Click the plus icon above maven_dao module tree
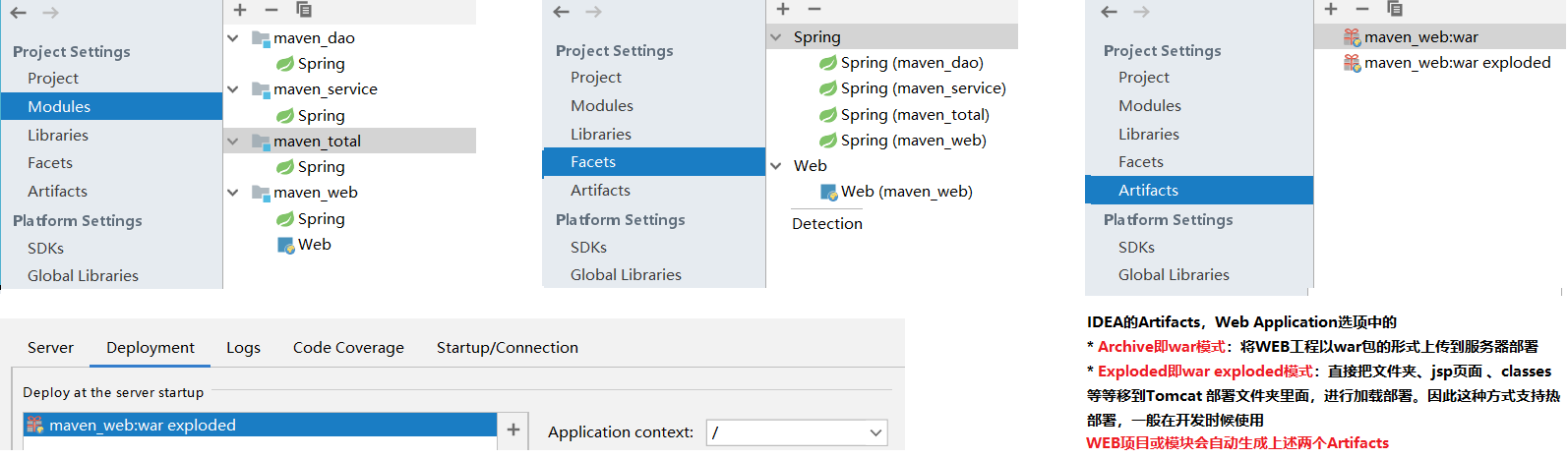The image size is (1568, 458). point(240,10)
